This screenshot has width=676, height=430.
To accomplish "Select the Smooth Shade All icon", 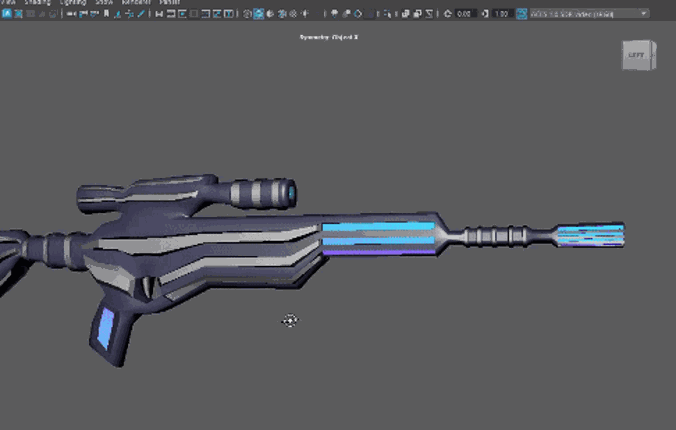I will coord(258,14).
